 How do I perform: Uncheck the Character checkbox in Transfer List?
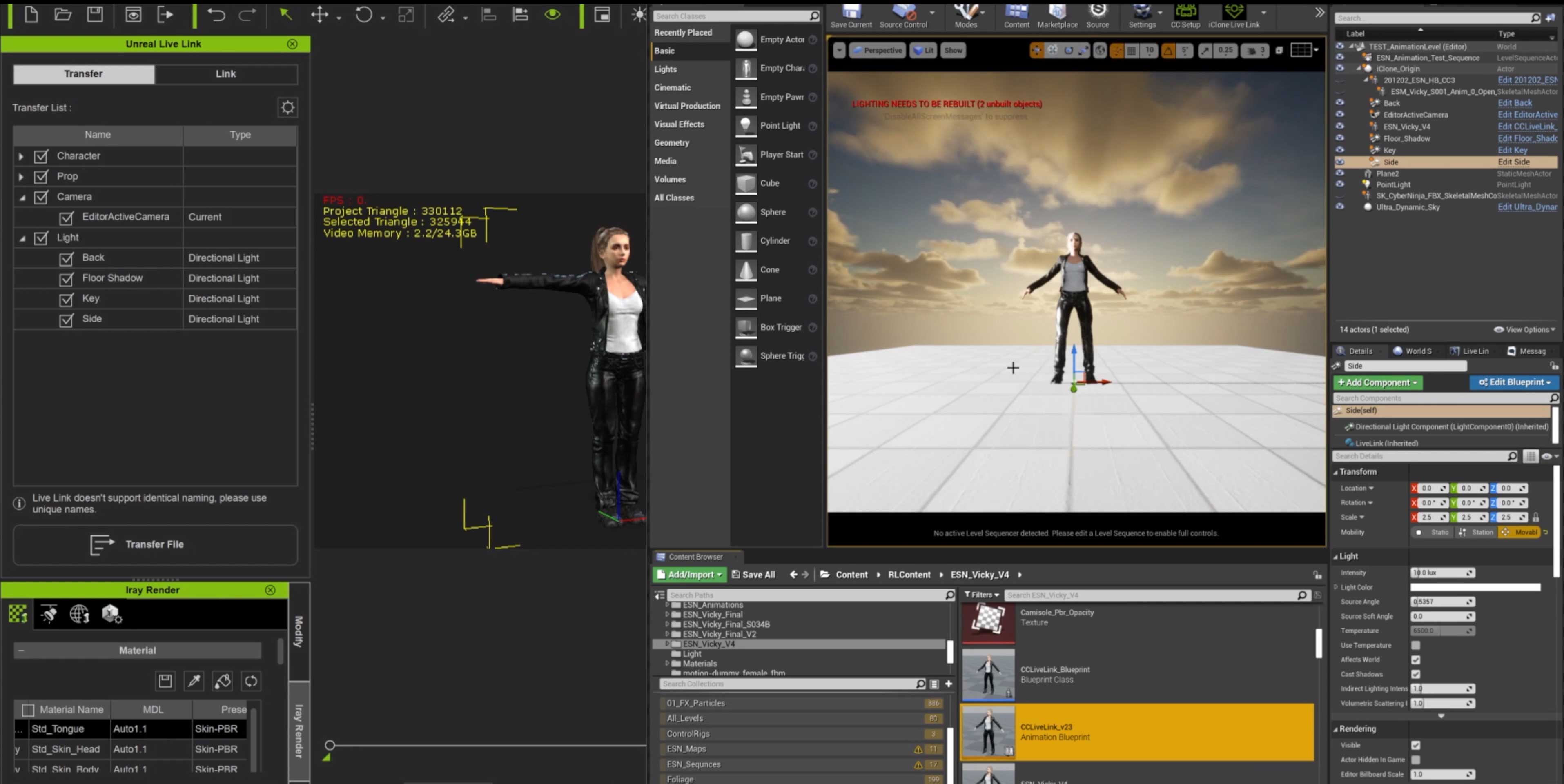coord(41,157)
